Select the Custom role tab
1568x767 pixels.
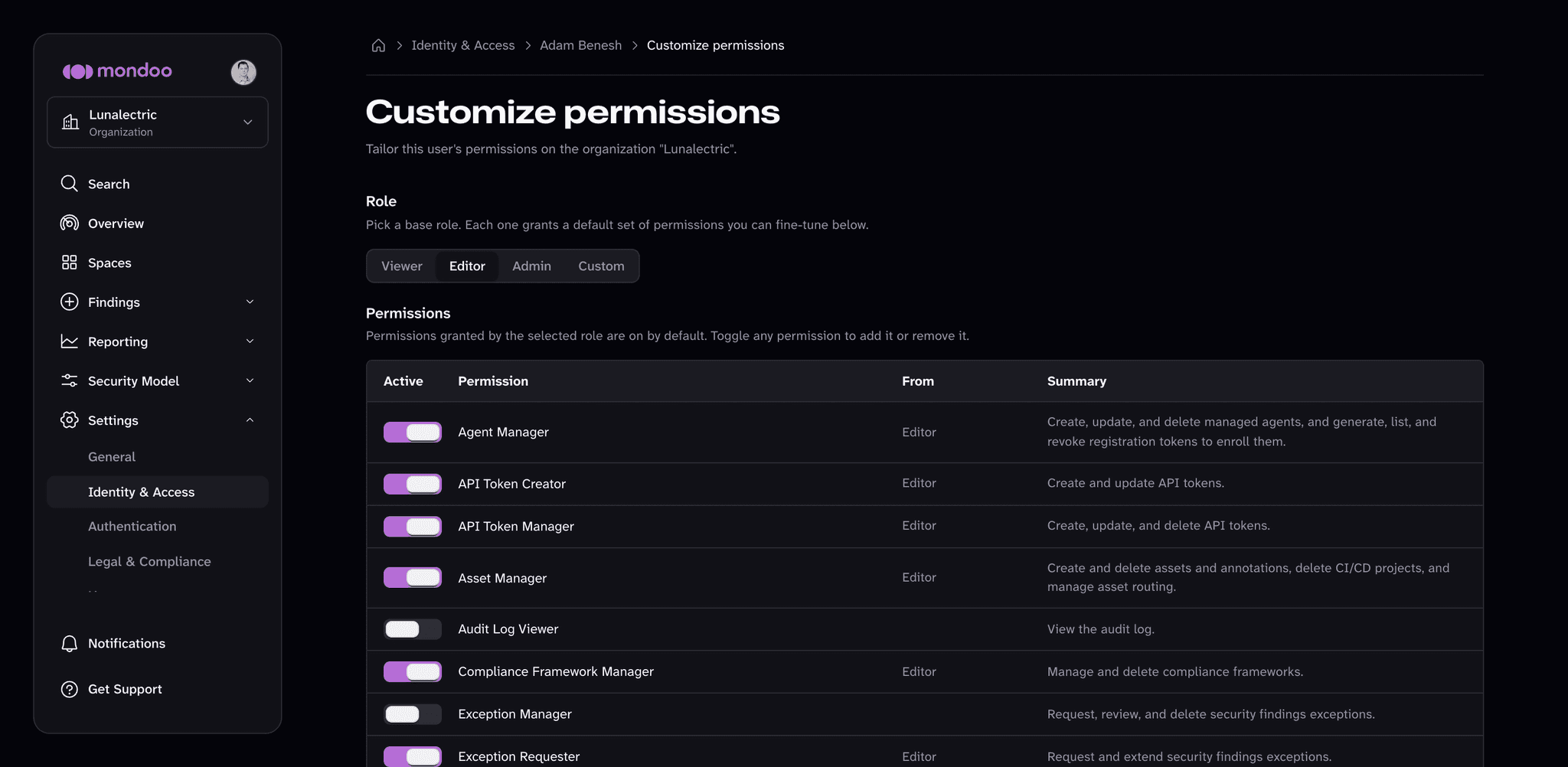coord(601,266)
